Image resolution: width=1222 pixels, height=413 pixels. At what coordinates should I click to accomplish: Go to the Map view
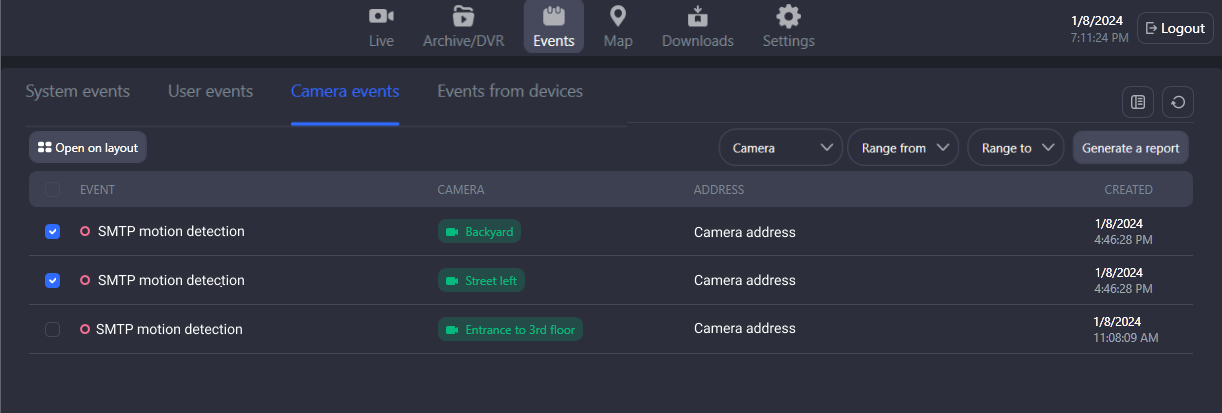(x=618, y=27)
